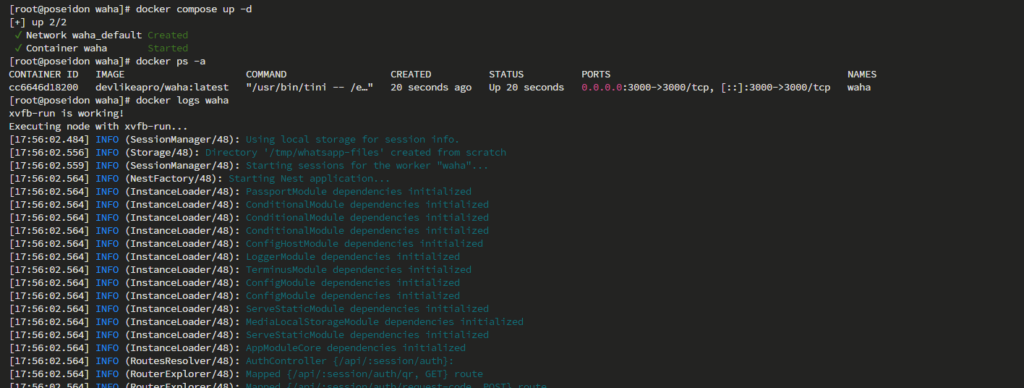This screenshot has height=388, width=1024.
Task: Click the '20 seconds ago' created value
Action: (x=431, y=88)
